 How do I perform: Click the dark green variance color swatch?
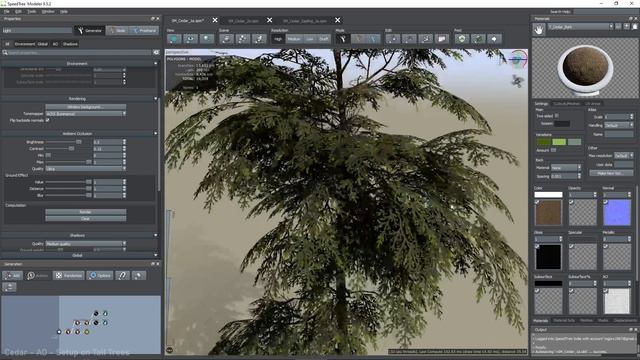[543, 142]
